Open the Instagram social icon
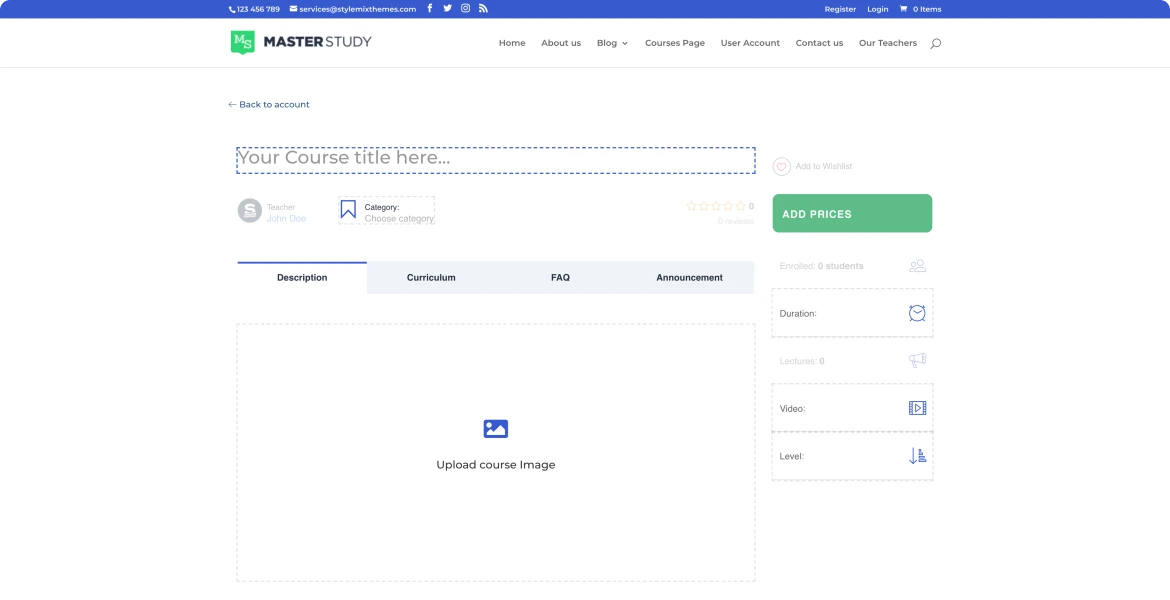 [465, 8]
